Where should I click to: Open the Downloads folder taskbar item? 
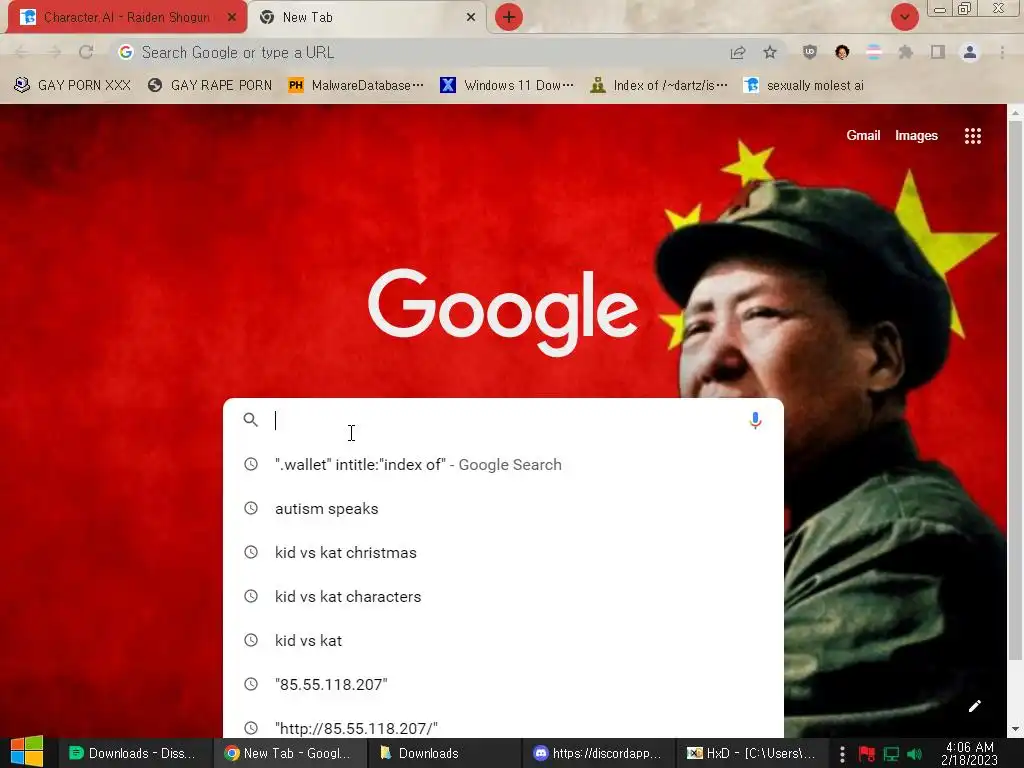(443, 753)
